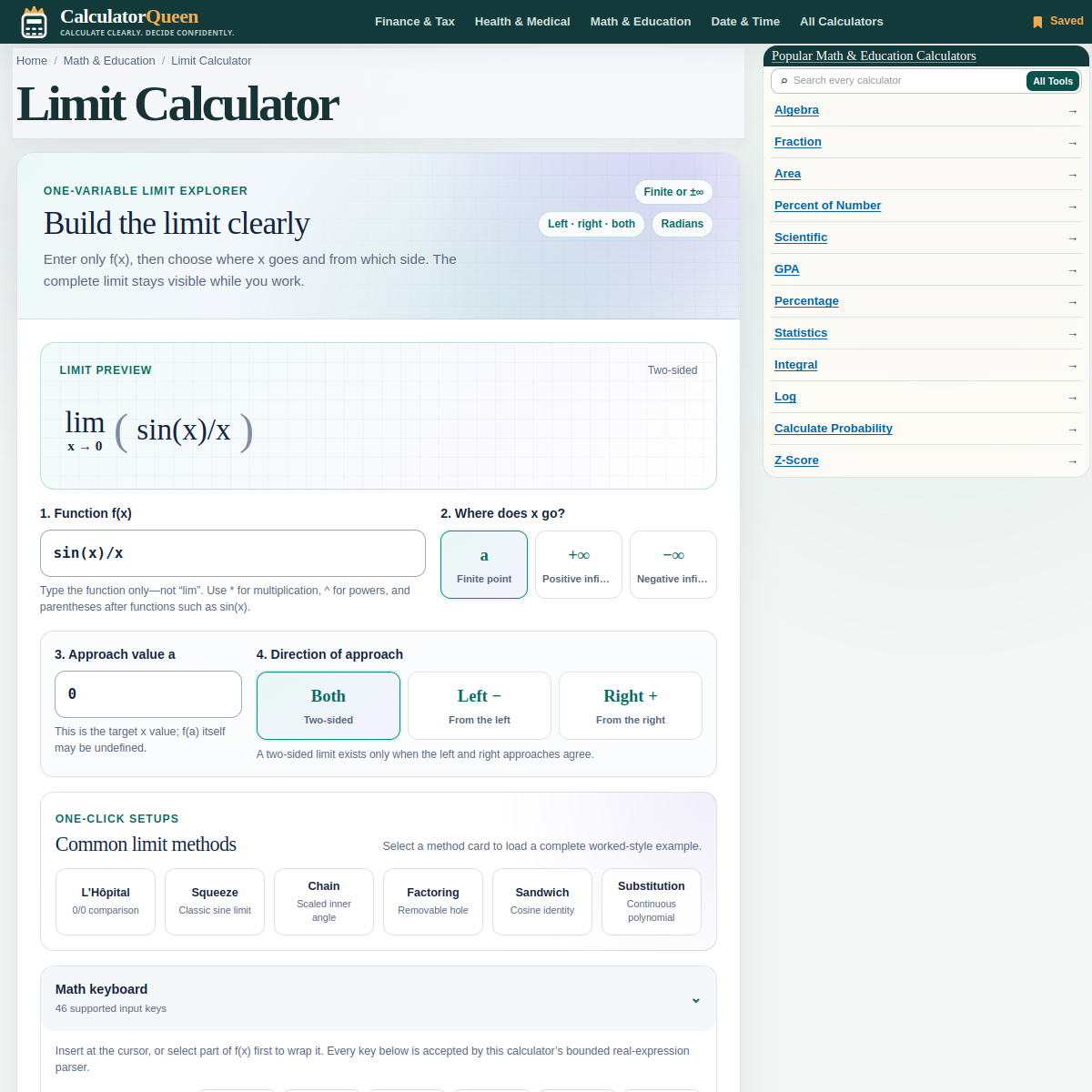
Task: Click the arrow next to Z-Score
Action: [1072, 461]
